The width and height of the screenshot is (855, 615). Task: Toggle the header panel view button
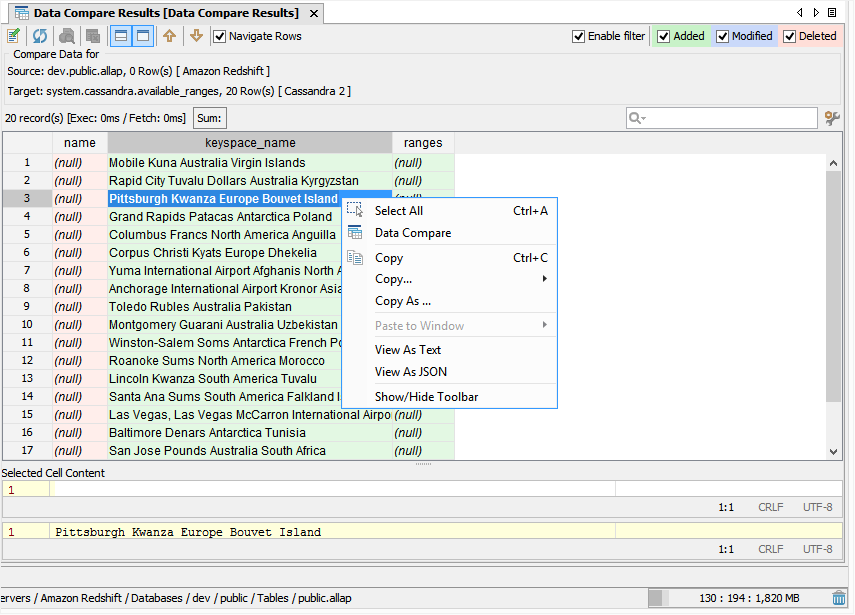[121, 36]
